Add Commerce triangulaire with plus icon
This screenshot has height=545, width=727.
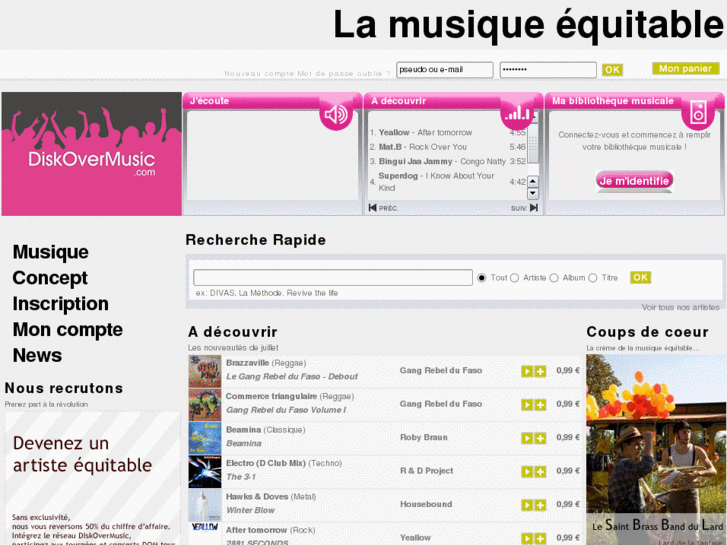[540, 404]
